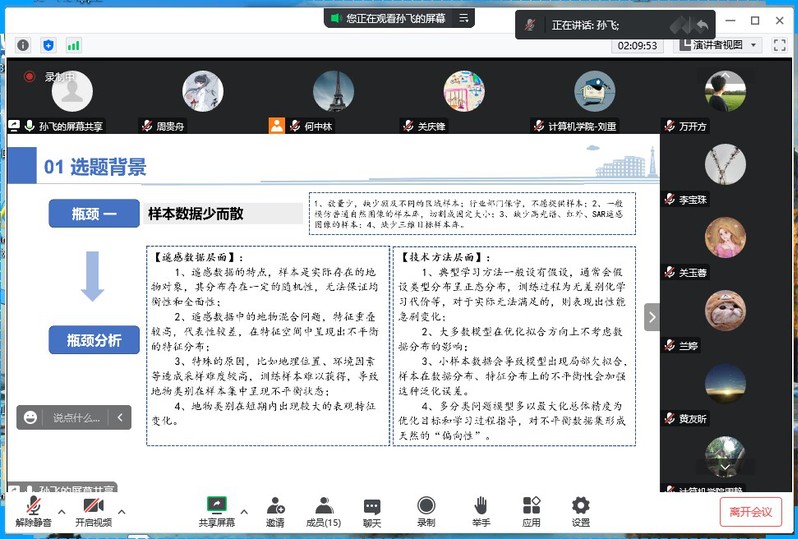Click the green network signal icon
Screen dimensions: 798x539
point(74,45)
